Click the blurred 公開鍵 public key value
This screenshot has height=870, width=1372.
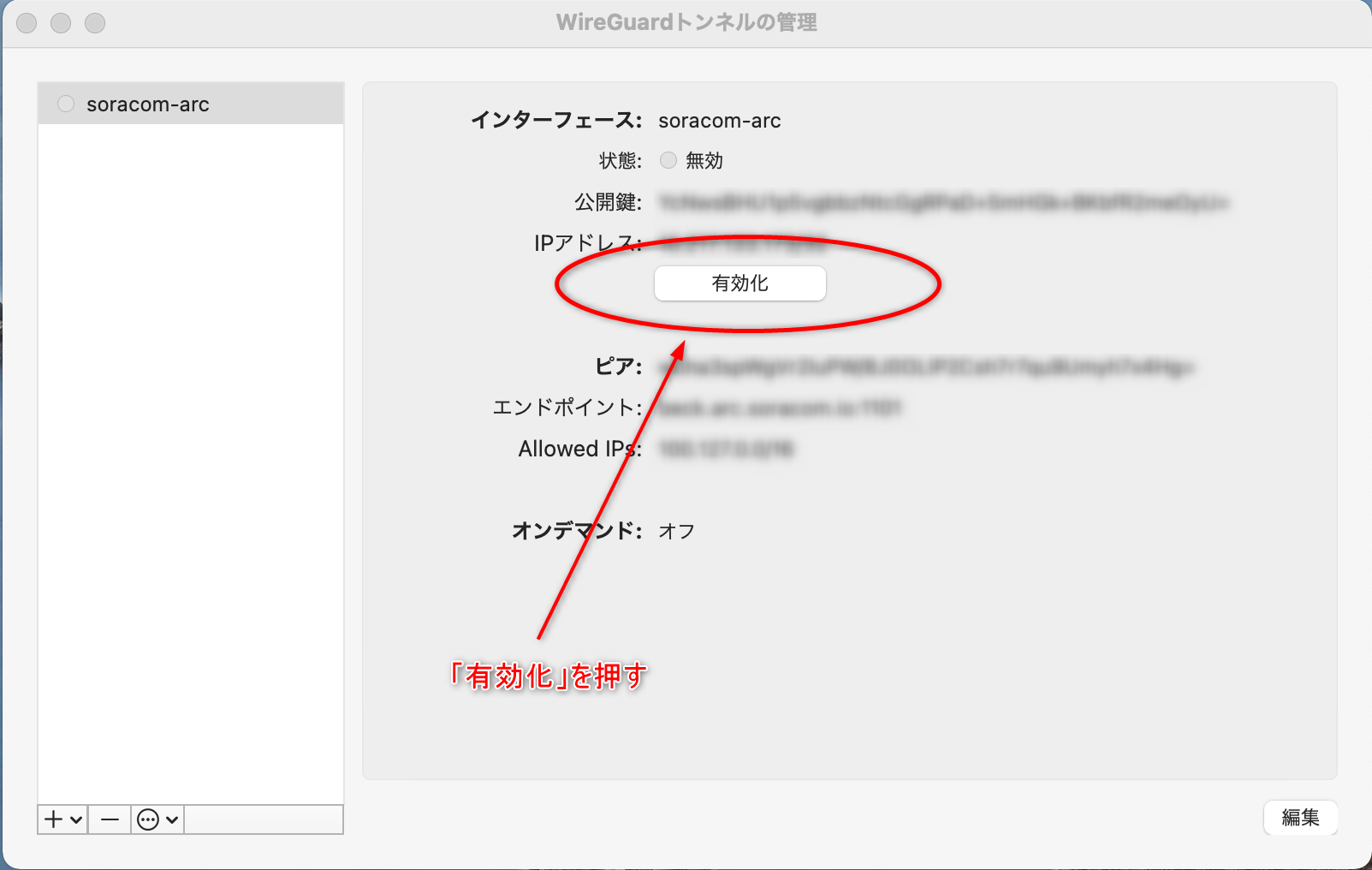943,203
